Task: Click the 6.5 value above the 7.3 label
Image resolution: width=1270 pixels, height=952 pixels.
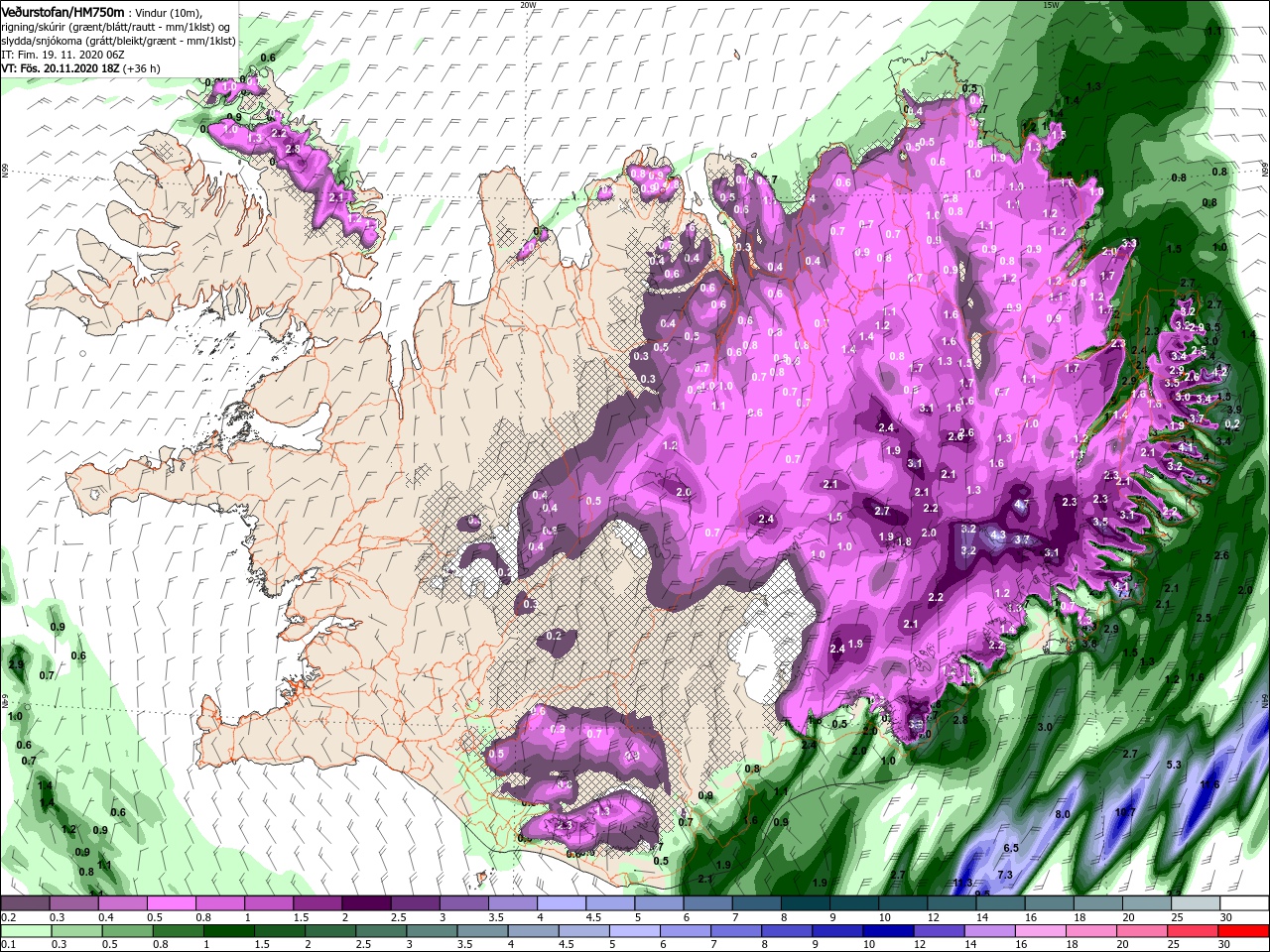Action: (x=1011, y=848)
